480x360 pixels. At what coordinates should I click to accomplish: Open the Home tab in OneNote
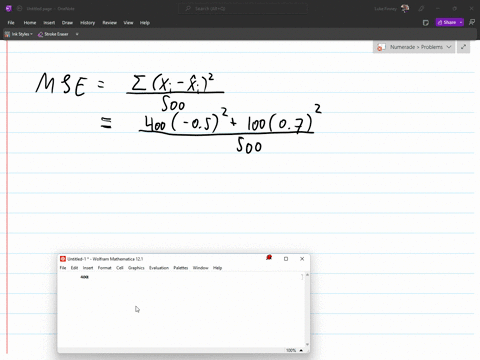click(x=30, y=23)
